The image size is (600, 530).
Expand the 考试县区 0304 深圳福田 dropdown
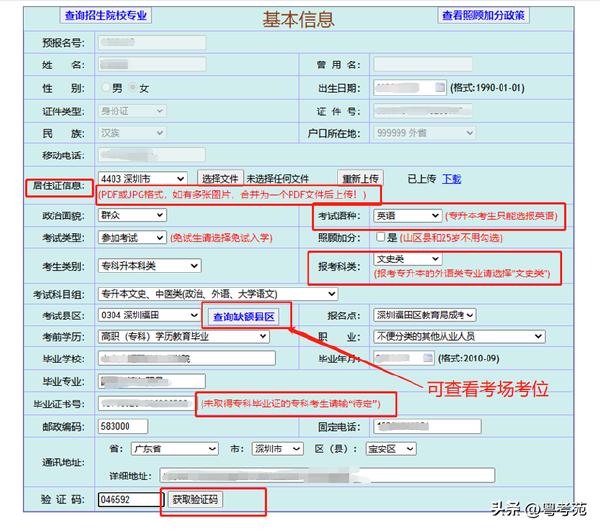click(148, 315)
